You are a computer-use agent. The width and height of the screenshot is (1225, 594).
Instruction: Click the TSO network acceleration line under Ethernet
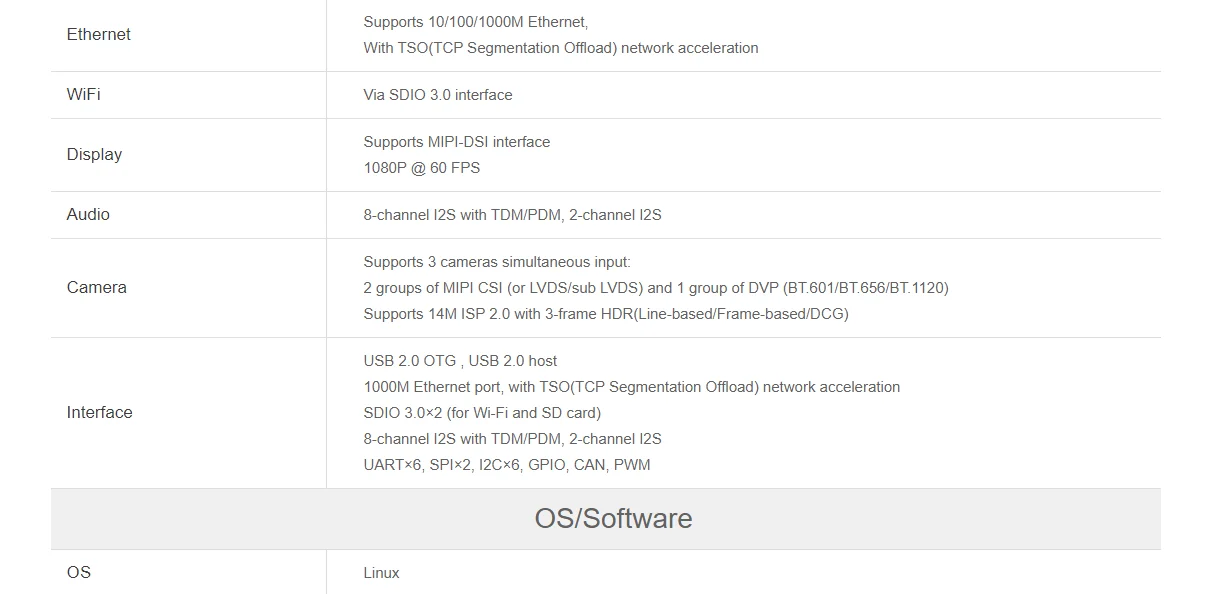pyautogui.click(x=560, y=48)
